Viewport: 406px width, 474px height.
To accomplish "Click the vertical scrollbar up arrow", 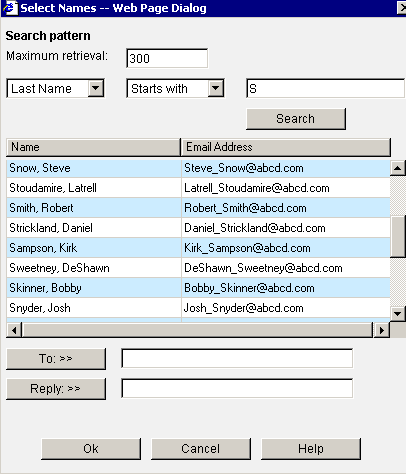I will coord(398,168).
